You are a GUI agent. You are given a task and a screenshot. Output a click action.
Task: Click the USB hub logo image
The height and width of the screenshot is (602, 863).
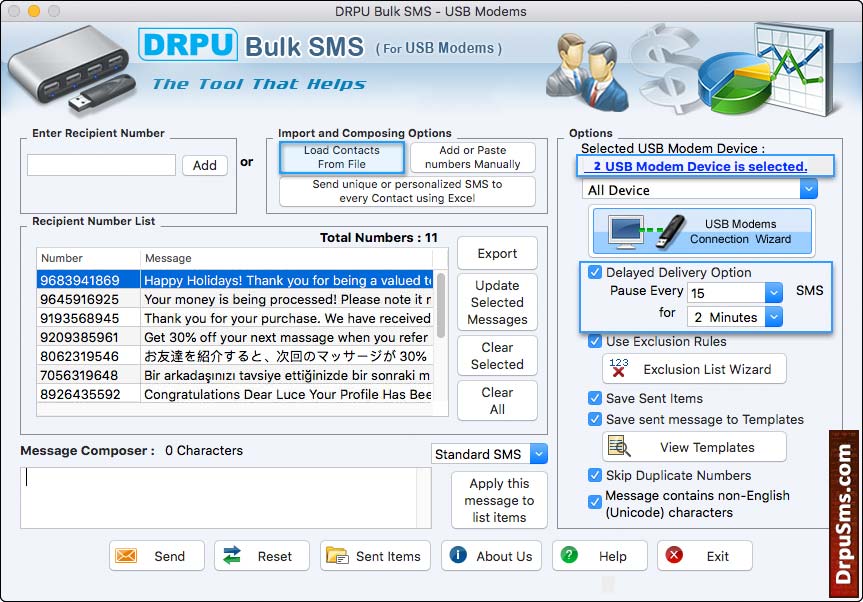[x=72, y=70]
